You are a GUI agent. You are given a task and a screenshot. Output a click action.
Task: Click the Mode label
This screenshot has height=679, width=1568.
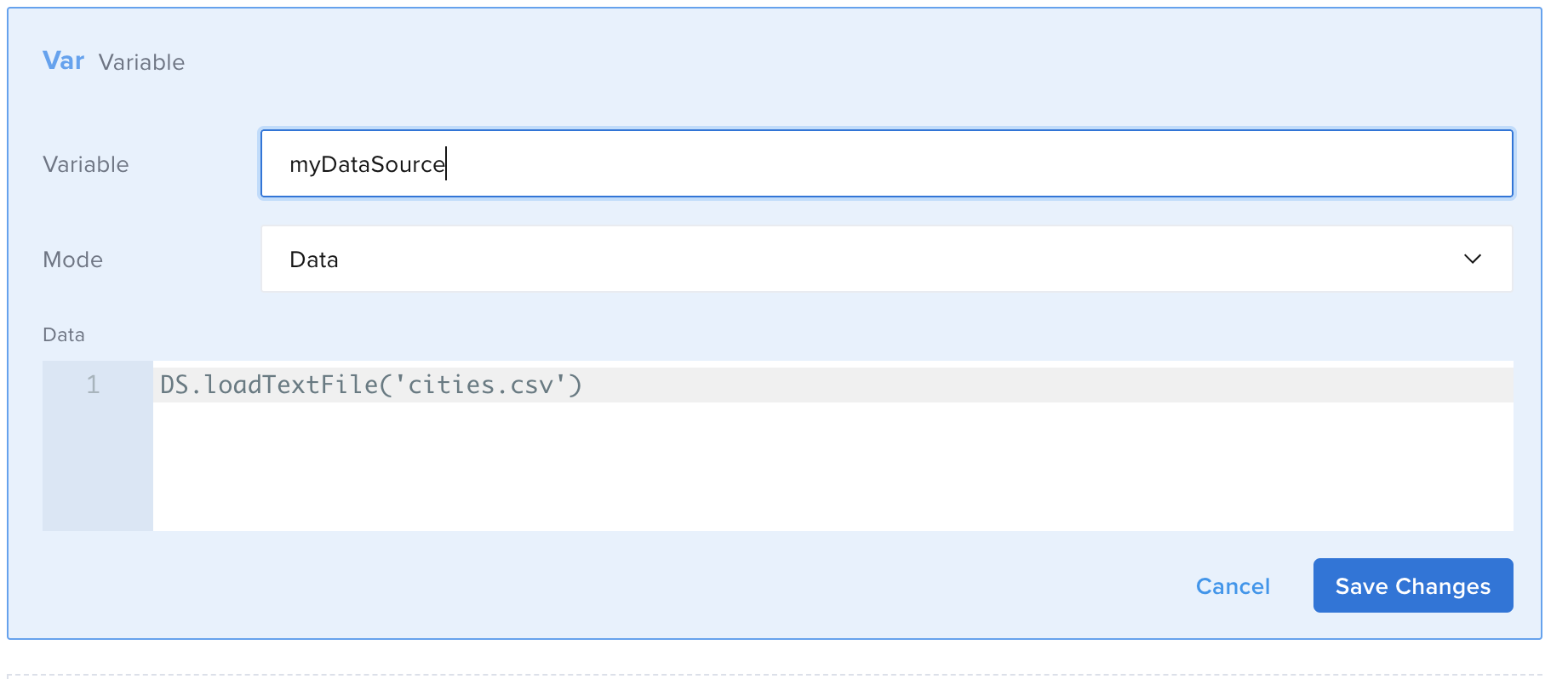72,260
